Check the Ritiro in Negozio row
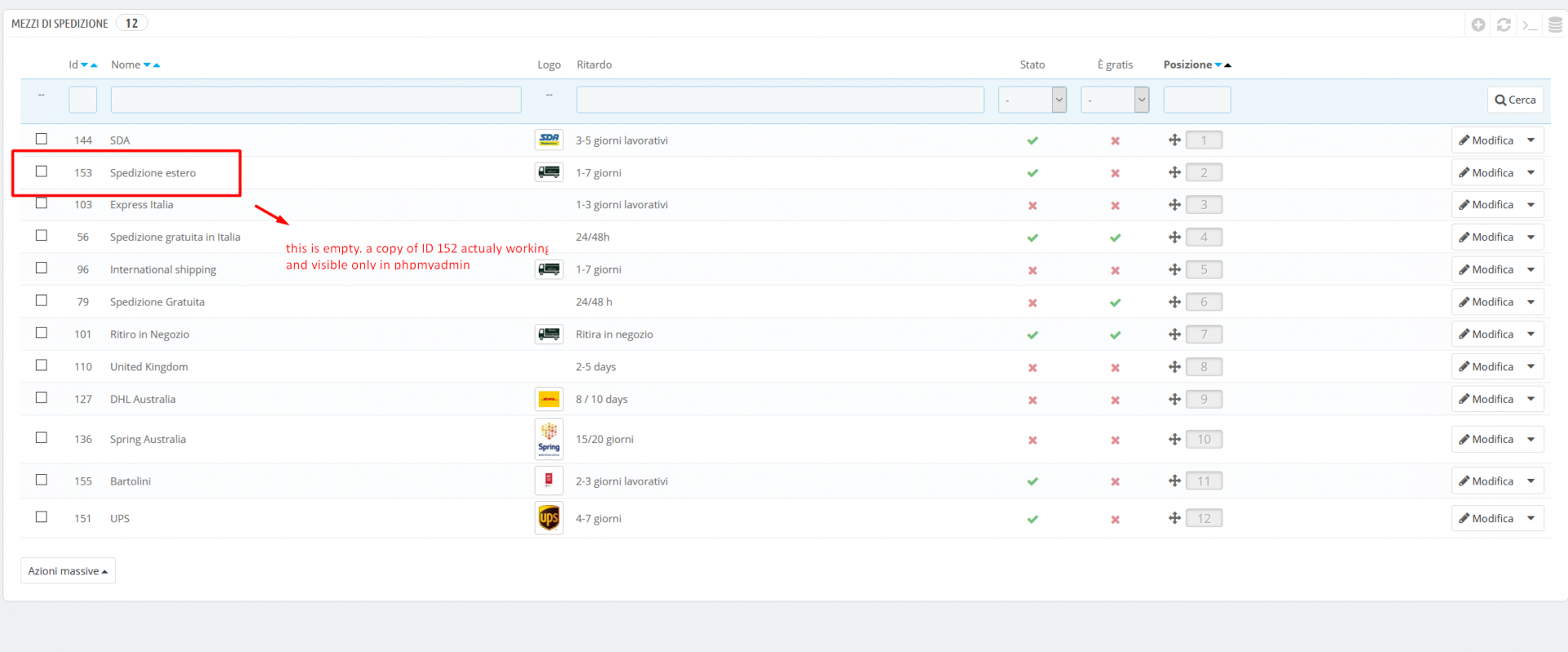 [x=42, y=333]
